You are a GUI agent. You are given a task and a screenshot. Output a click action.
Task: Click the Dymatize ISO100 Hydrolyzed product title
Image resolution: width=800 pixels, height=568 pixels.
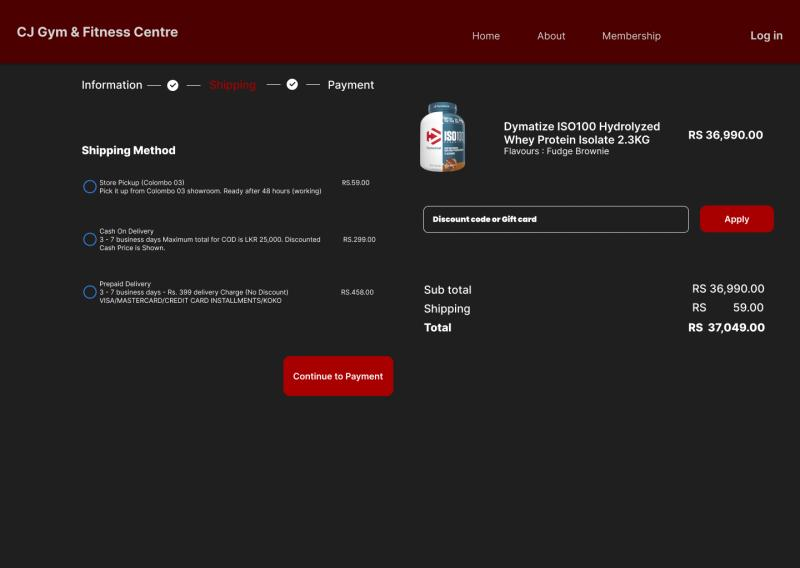click(x=582, y=133)
